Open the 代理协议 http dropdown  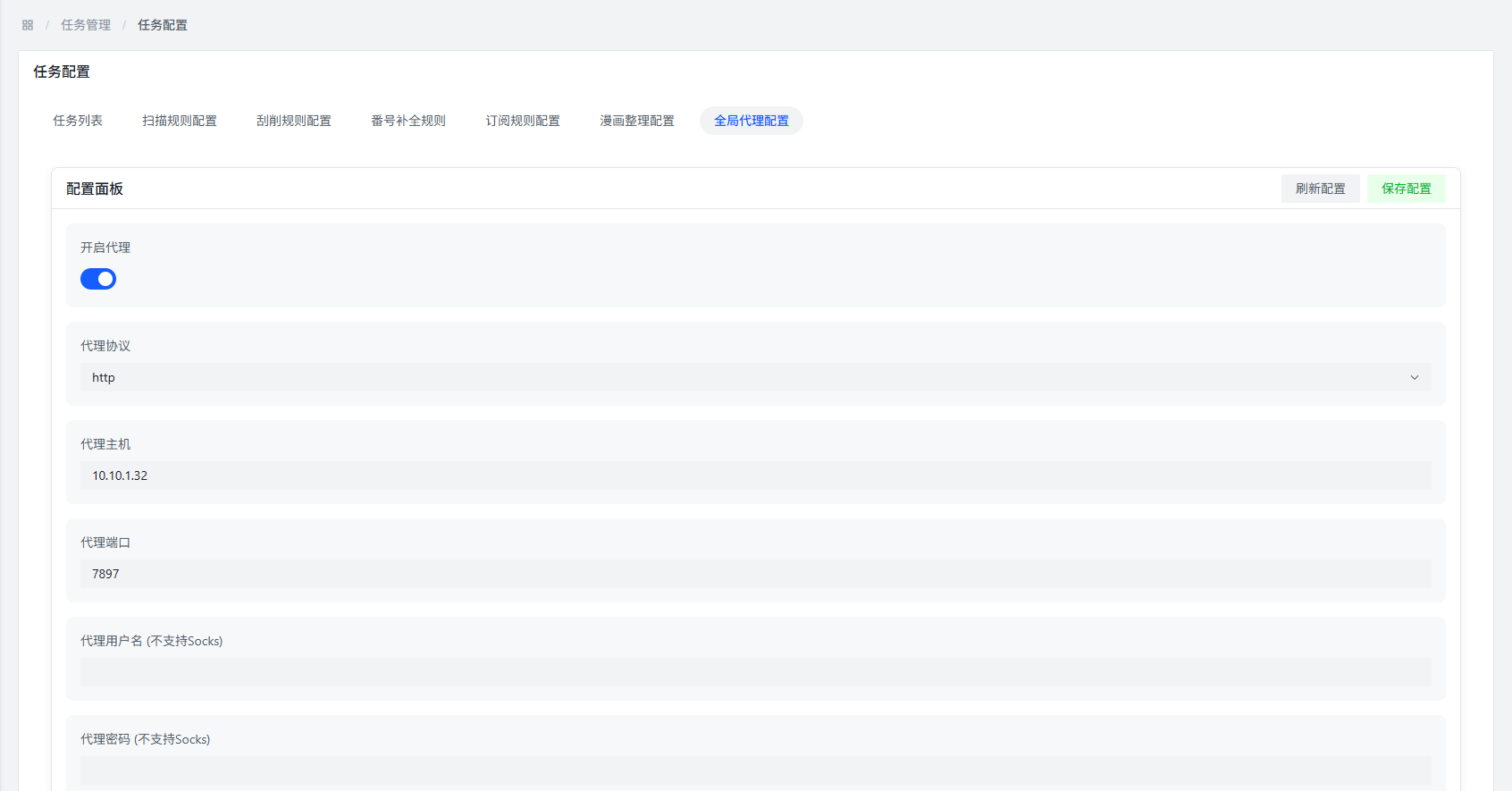click(715, 377)
